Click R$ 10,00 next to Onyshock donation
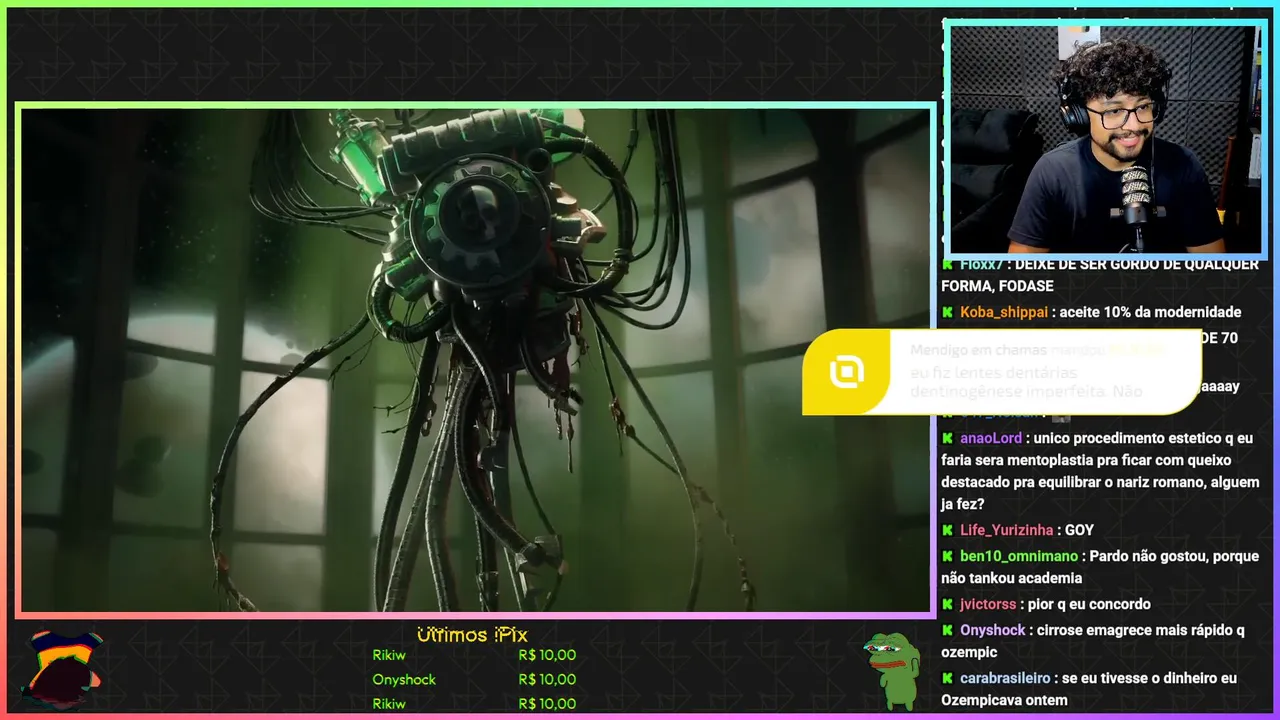 point(547,680)
